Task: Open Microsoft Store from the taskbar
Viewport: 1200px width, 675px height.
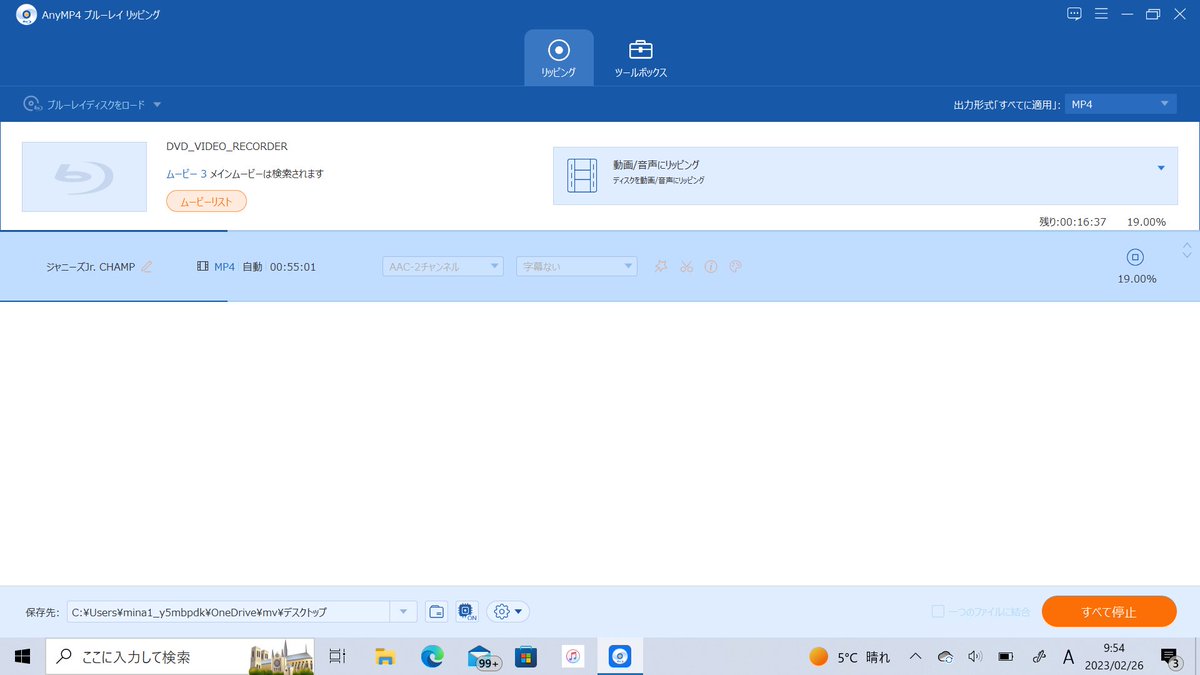Action: pos(526,657)
